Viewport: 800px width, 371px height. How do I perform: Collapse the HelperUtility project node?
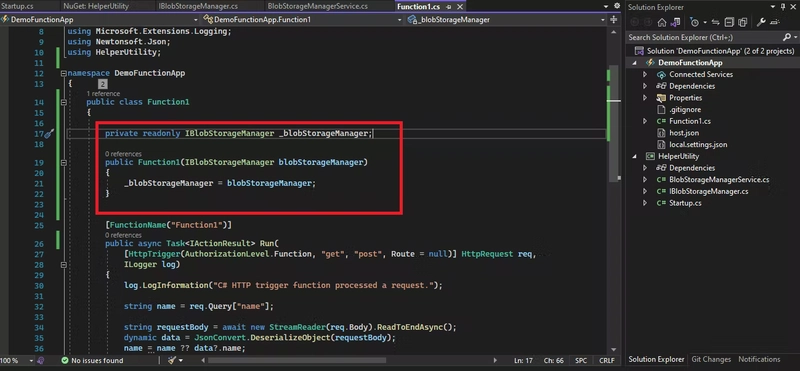tap(635, 156)
